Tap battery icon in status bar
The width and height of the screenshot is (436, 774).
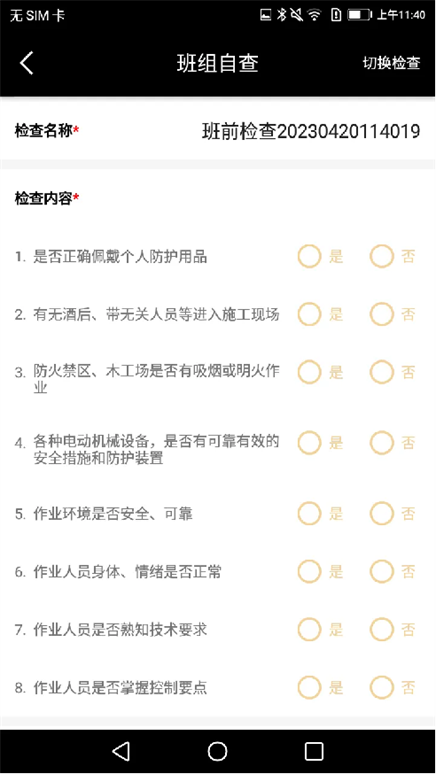359,15
